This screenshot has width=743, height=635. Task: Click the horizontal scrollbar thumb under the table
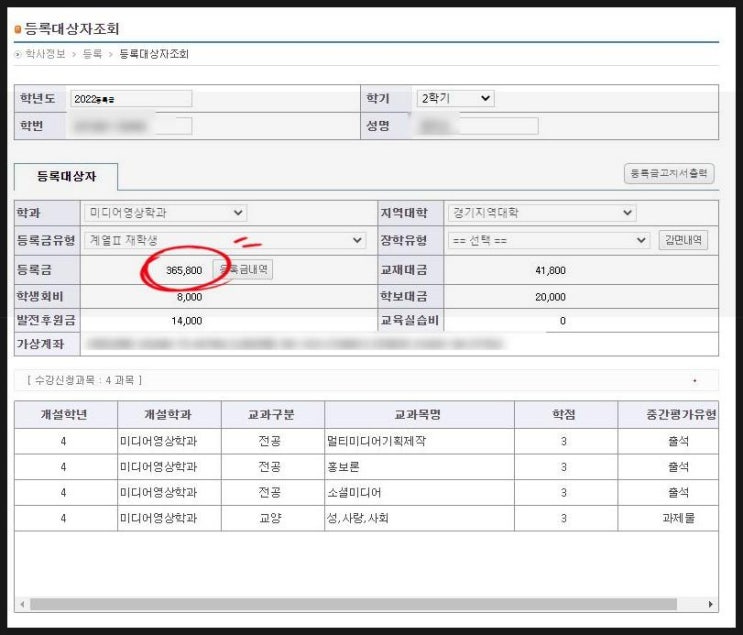353,604
